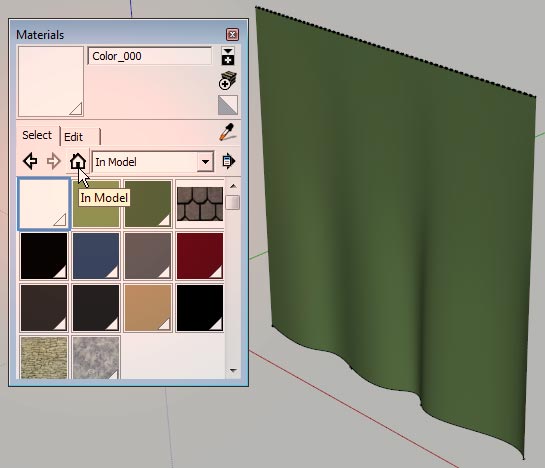
Task: Click the large current material preview
Action: tap(51, 81)
